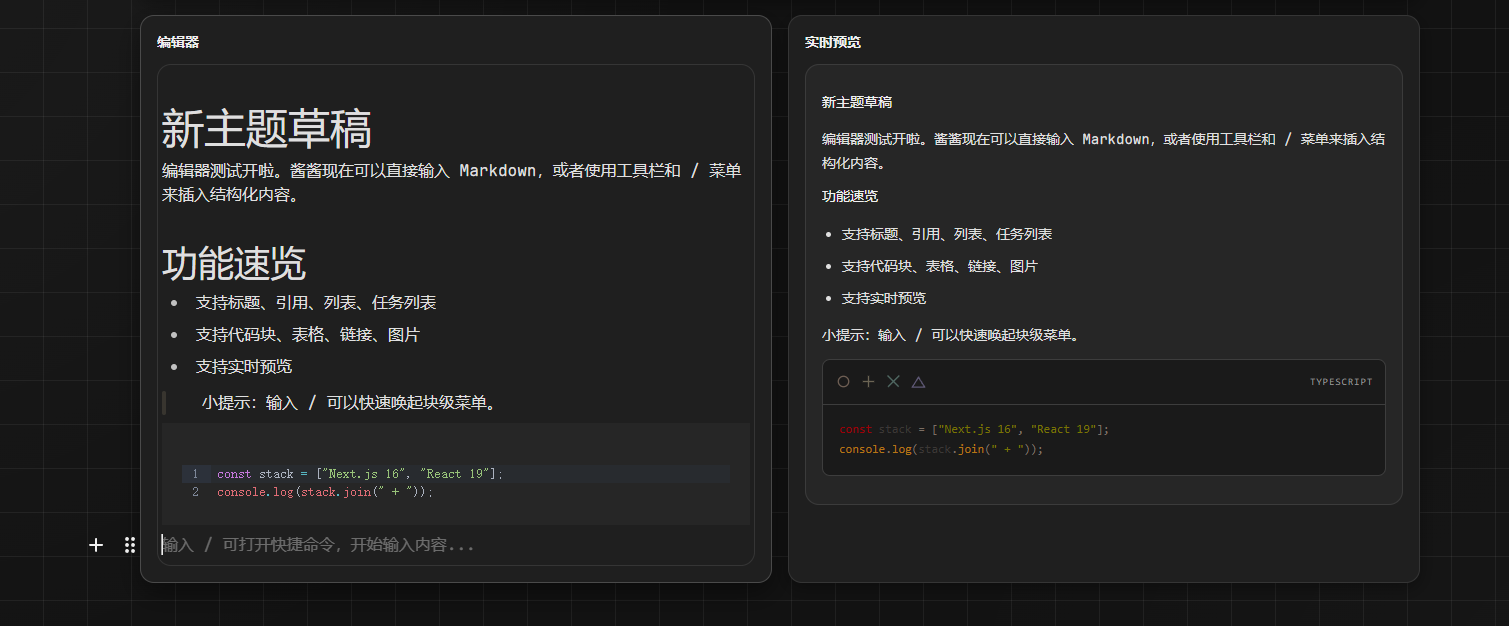Image resolution: width=1509 pixels, height=626 pixels.
Task: Click the six-dot drag handle icon
Action: tap(130, 545)
